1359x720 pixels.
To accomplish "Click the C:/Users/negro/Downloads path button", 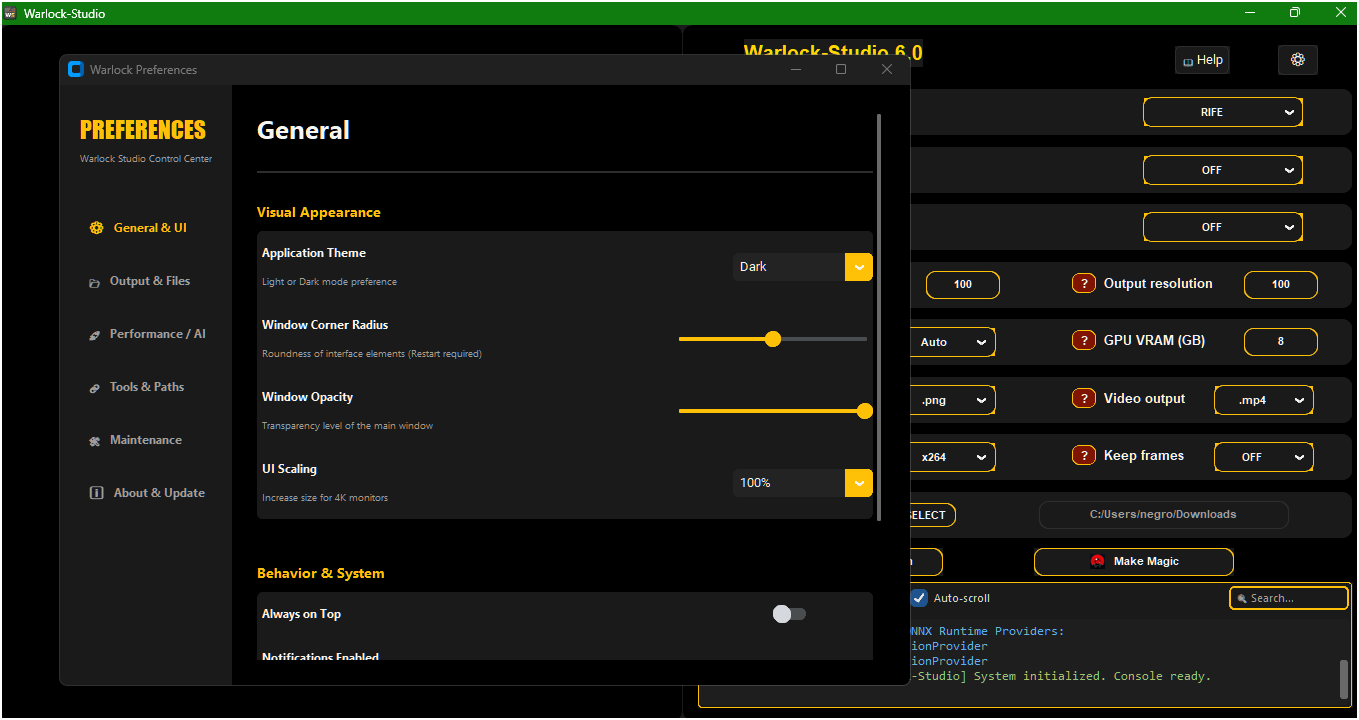I will (1164, 515).
